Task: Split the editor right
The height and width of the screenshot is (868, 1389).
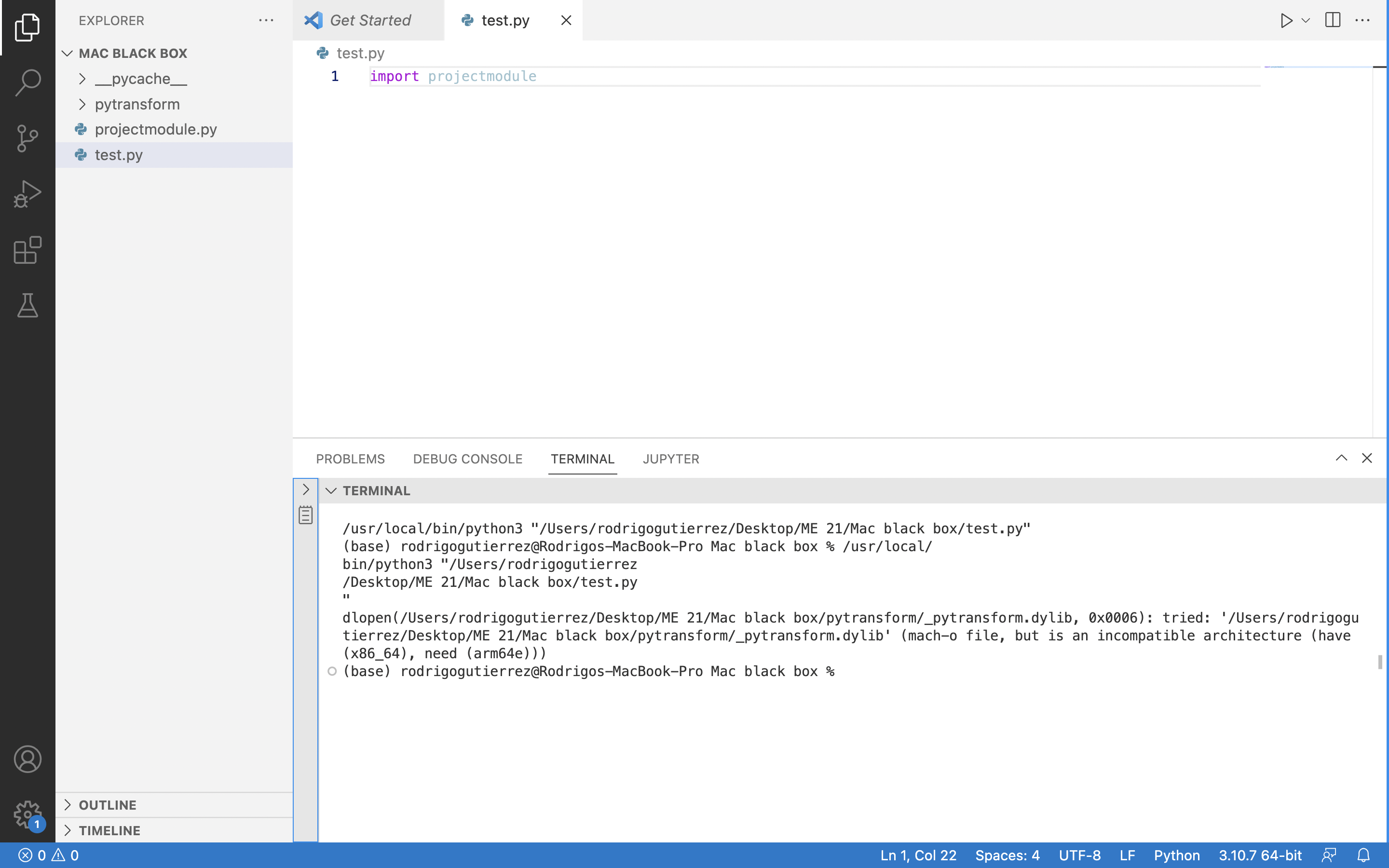Action: coord(1333,20)
